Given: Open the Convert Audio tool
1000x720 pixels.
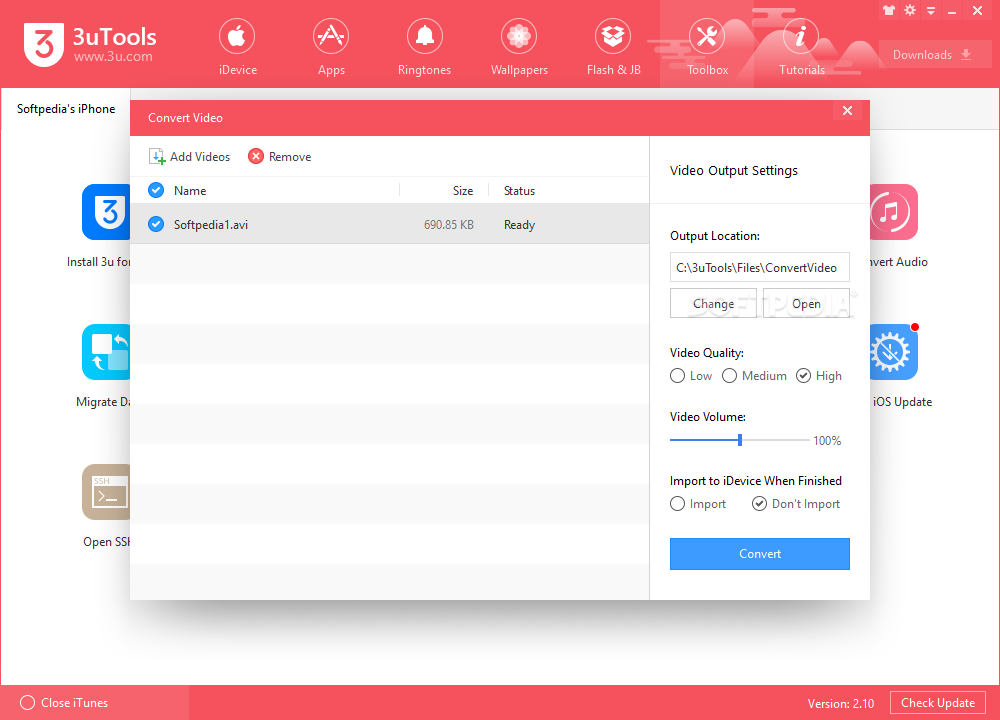Looking at the screenshot, I should click(893, 212).
